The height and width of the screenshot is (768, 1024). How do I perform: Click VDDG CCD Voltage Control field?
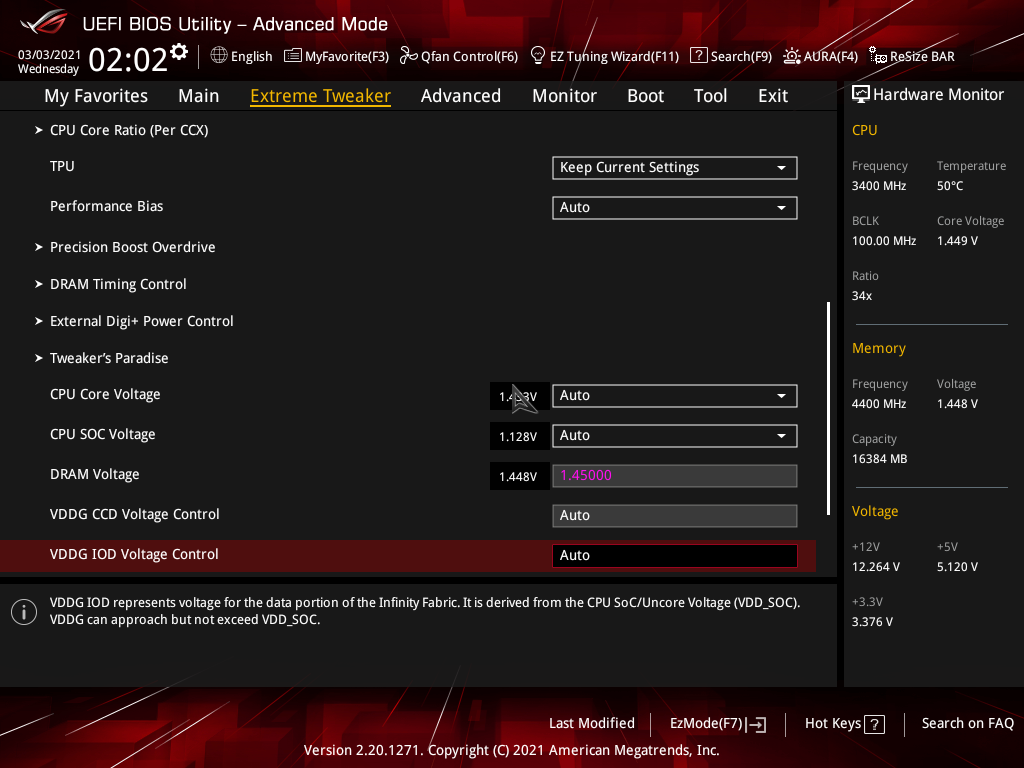click(675, 515)
